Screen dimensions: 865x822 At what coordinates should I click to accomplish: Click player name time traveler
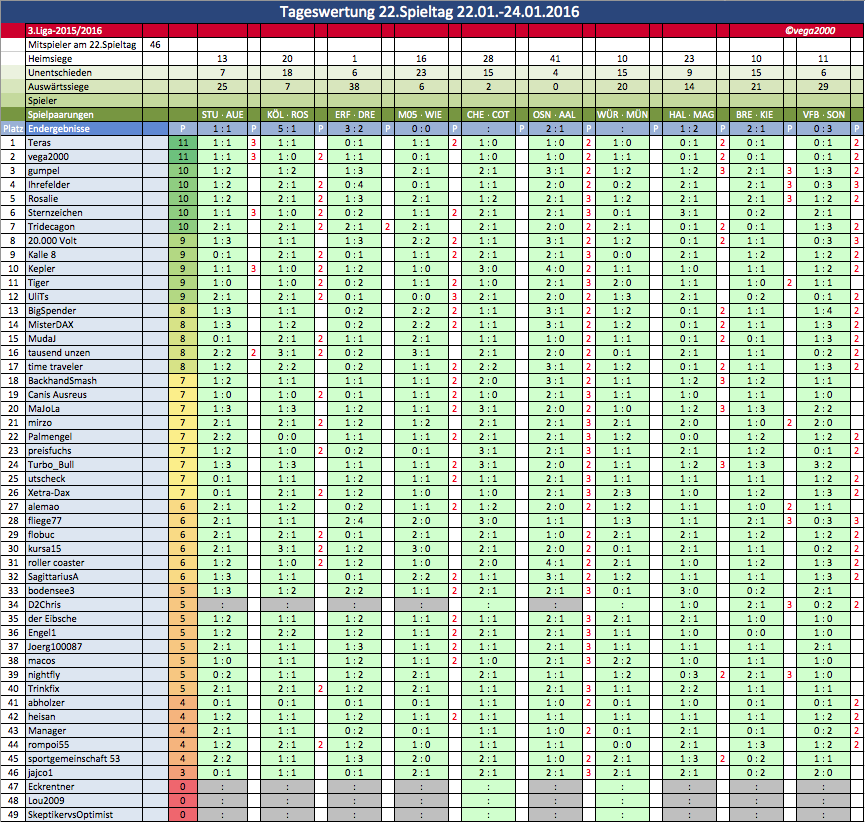56,367
